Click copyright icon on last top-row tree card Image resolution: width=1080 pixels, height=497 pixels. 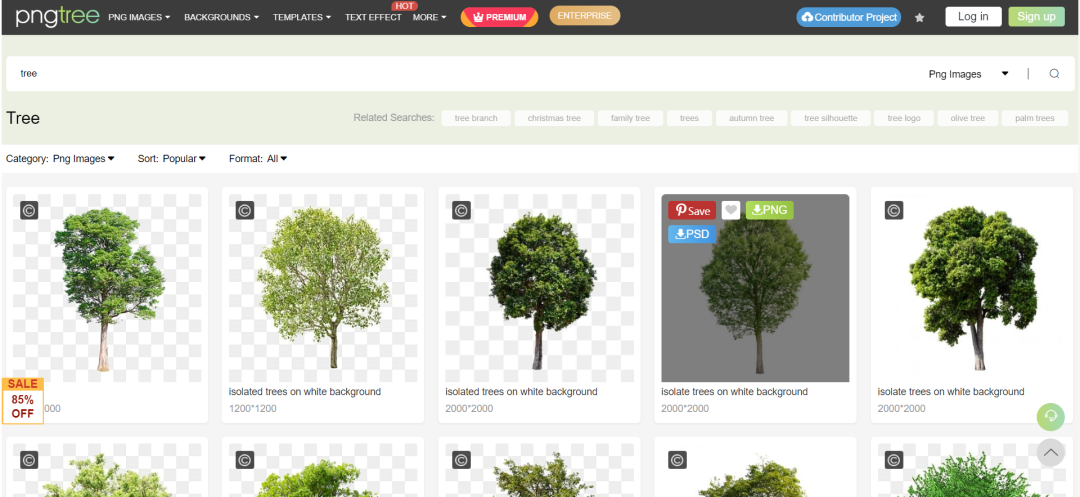[894, 211]
